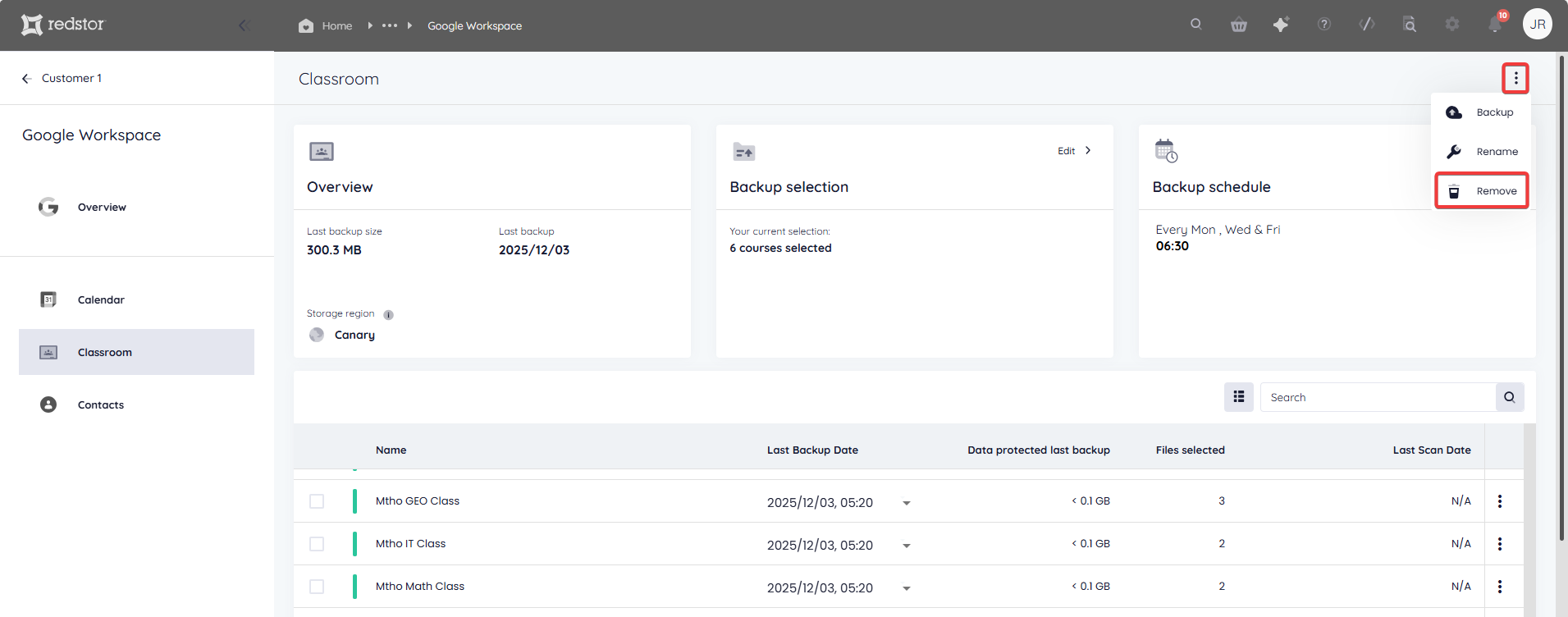Click the Mtho Math Class name
Image resolution: width=1568 pixels, height=617 pixels.
click(x=419, y=586)
